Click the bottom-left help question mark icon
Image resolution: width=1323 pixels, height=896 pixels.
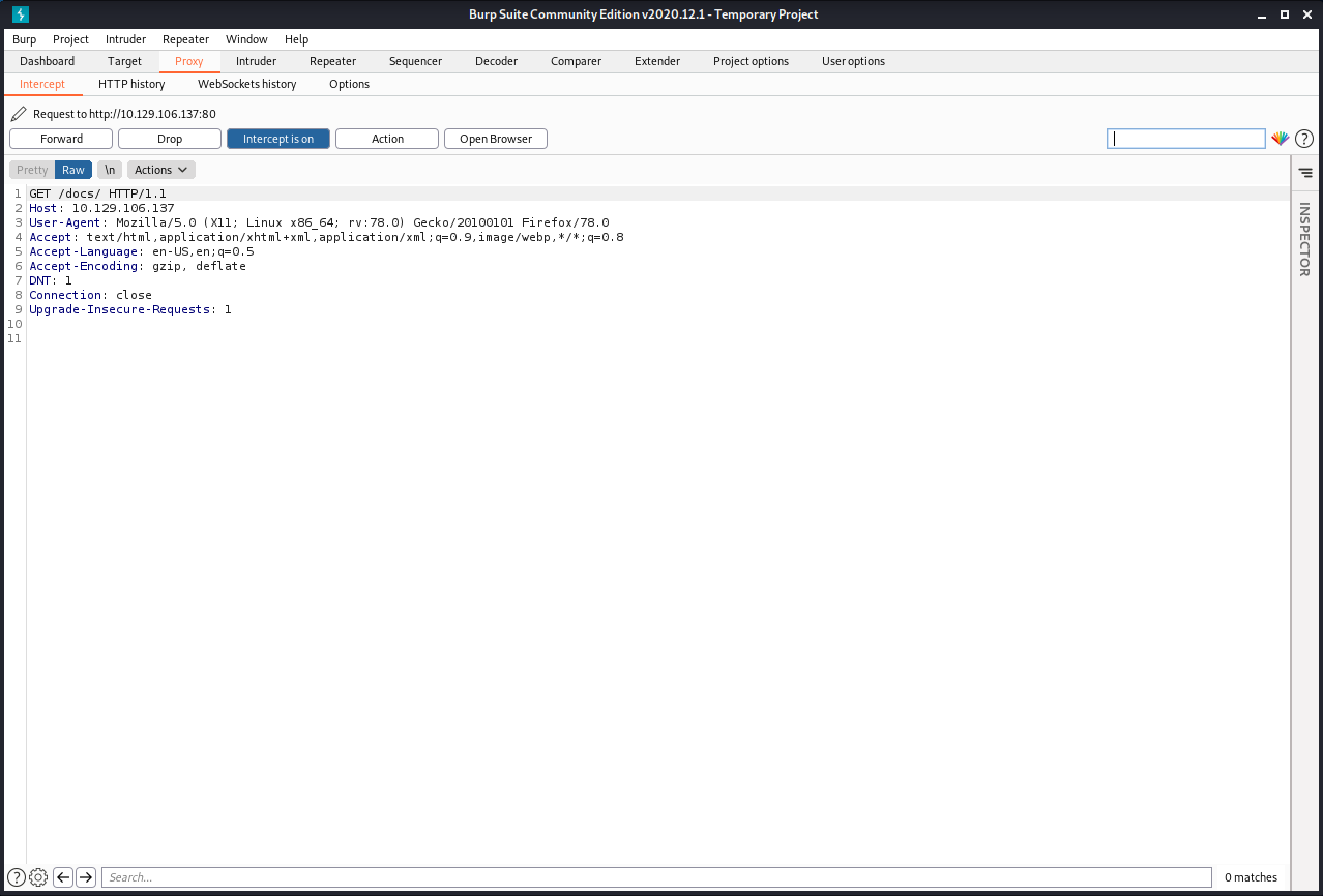pyautogui.click(x=16, y=877)
